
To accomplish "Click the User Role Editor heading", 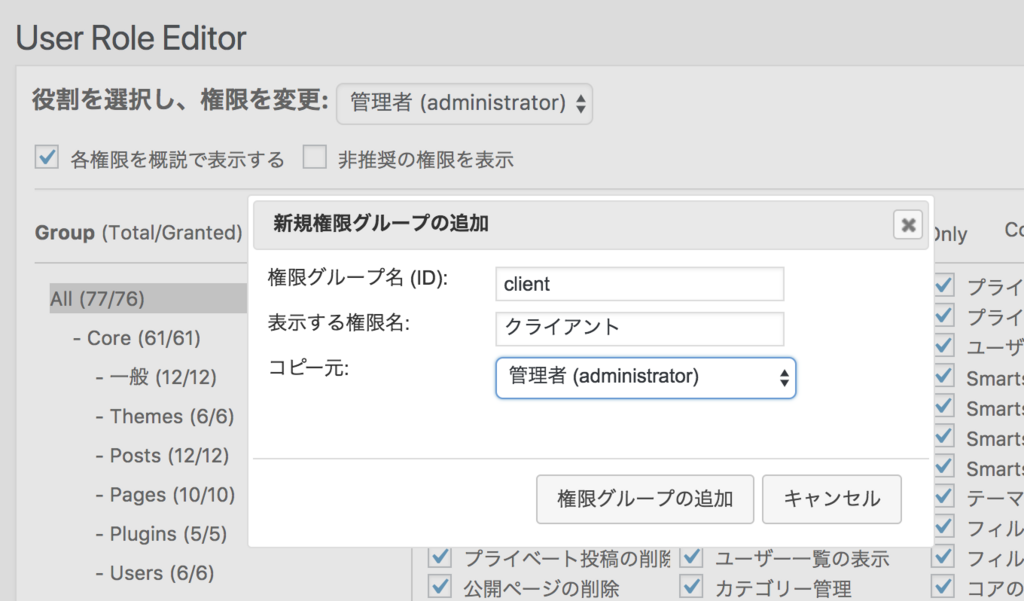I will point(131,39).
